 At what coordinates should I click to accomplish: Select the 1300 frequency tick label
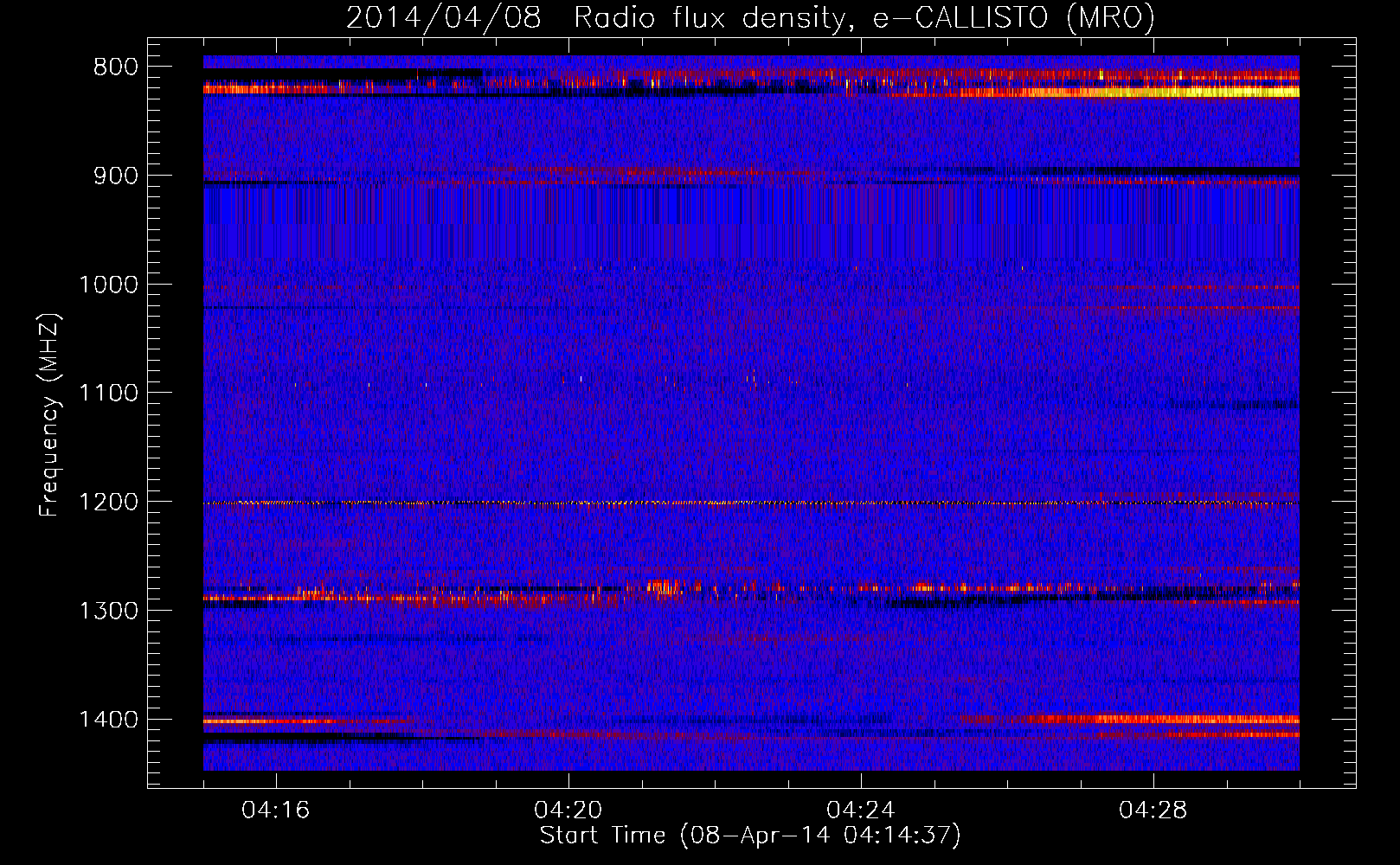click(108, 611)
